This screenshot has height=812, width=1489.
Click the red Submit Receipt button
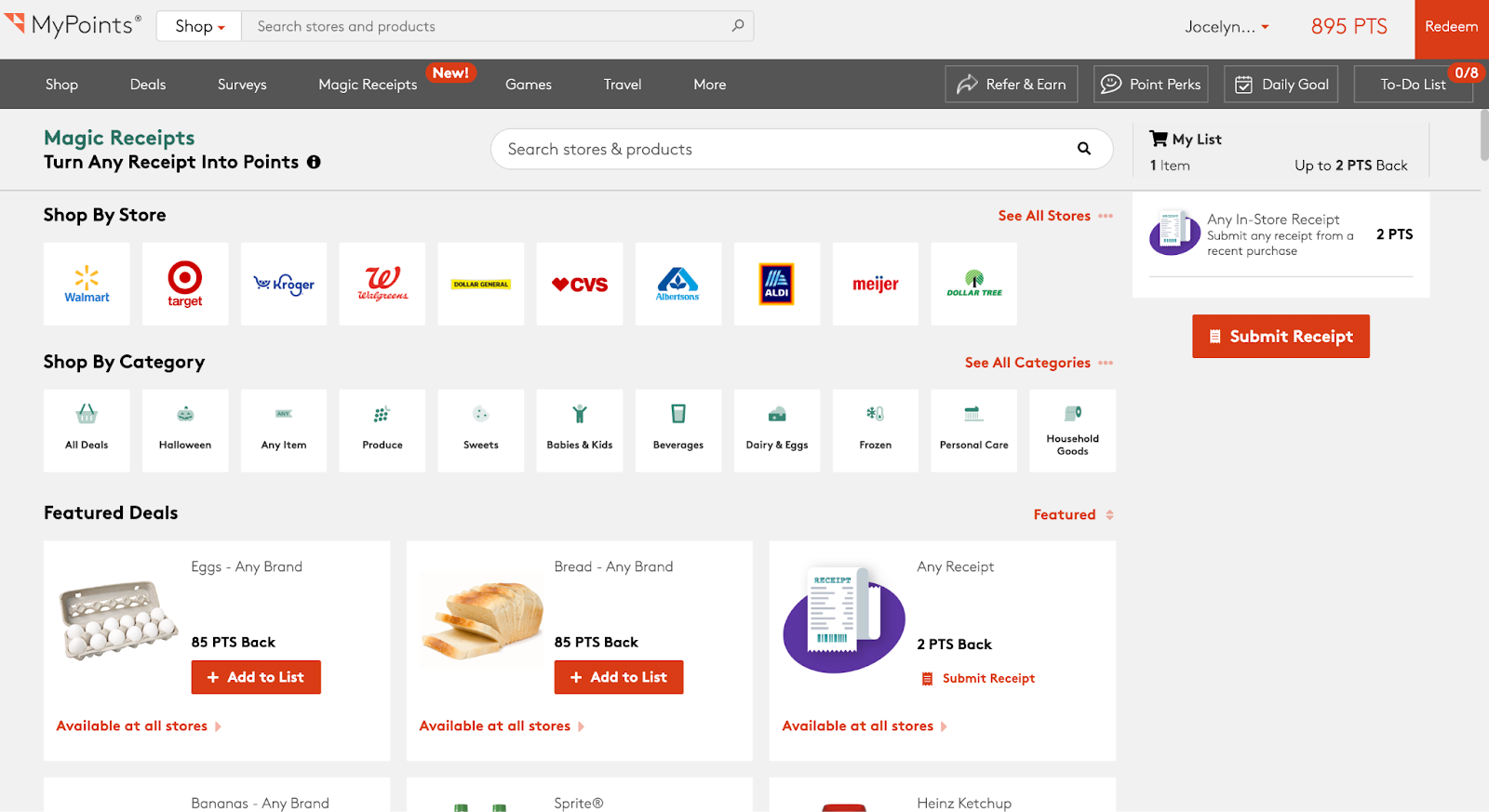point(1281,336)
